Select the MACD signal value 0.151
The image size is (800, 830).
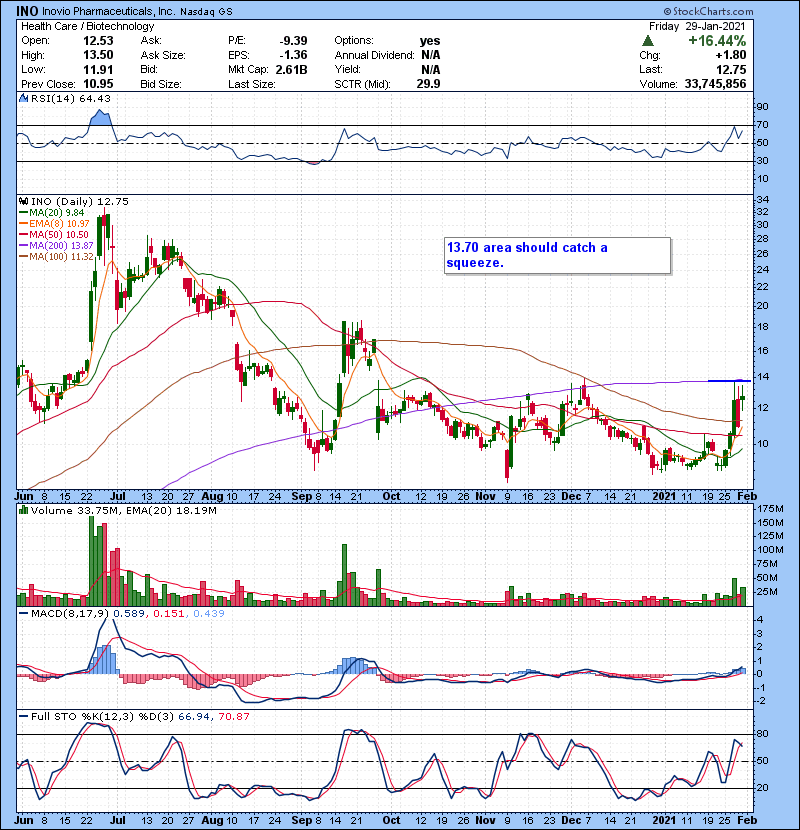click(x=168, y=613)
